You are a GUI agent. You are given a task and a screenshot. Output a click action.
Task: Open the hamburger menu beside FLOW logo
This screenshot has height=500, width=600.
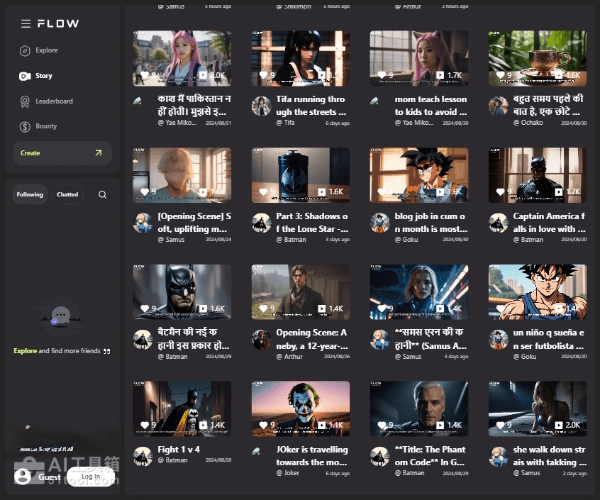pyautogui.click(x=26, y=23)
